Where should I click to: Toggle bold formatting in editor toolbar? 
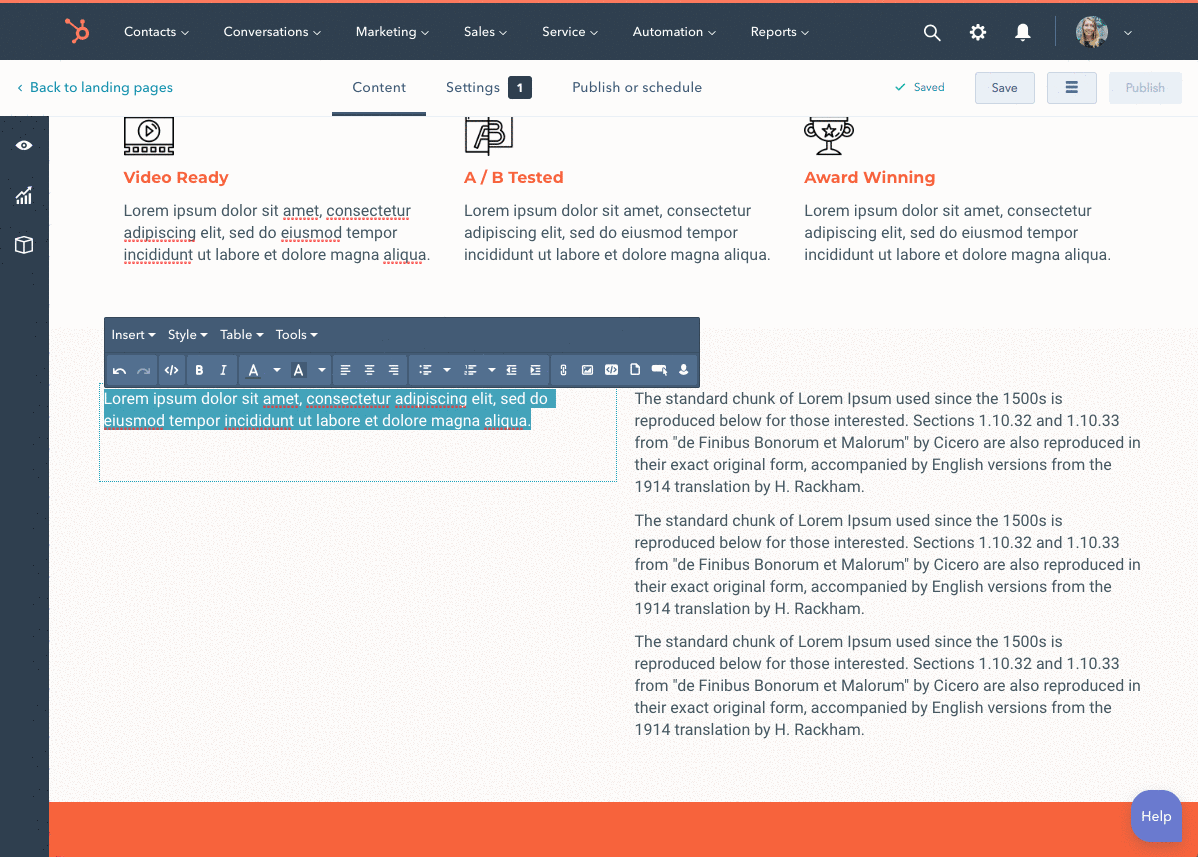199,370
